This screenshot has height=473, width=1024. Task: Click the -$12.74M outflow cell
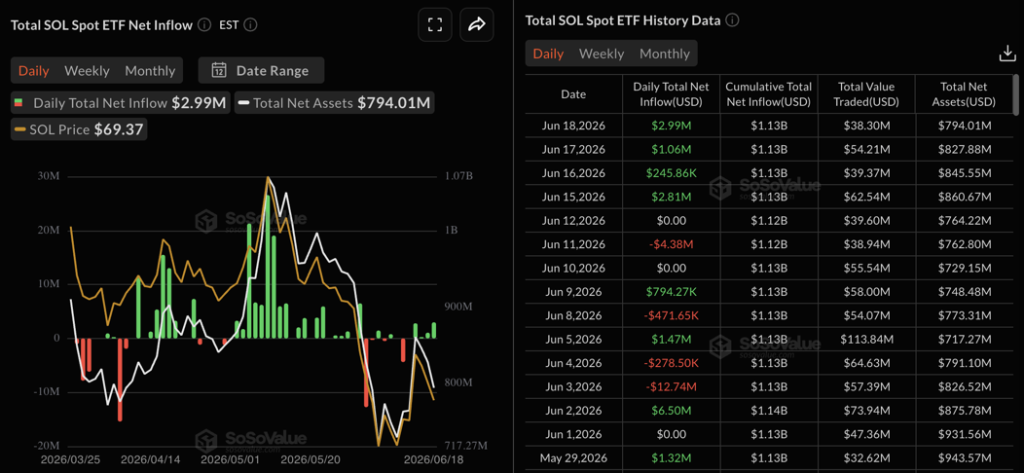(x=671, y=387)
